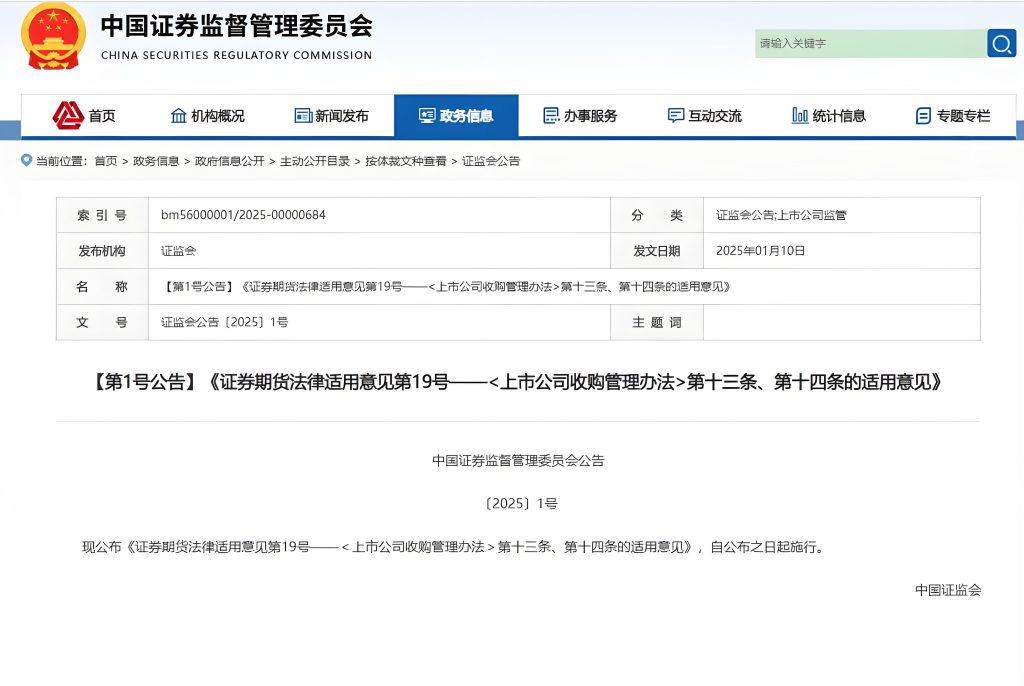Click the building icon beside 机构概况
1024x686 pixels.
(x=178, y=116)
